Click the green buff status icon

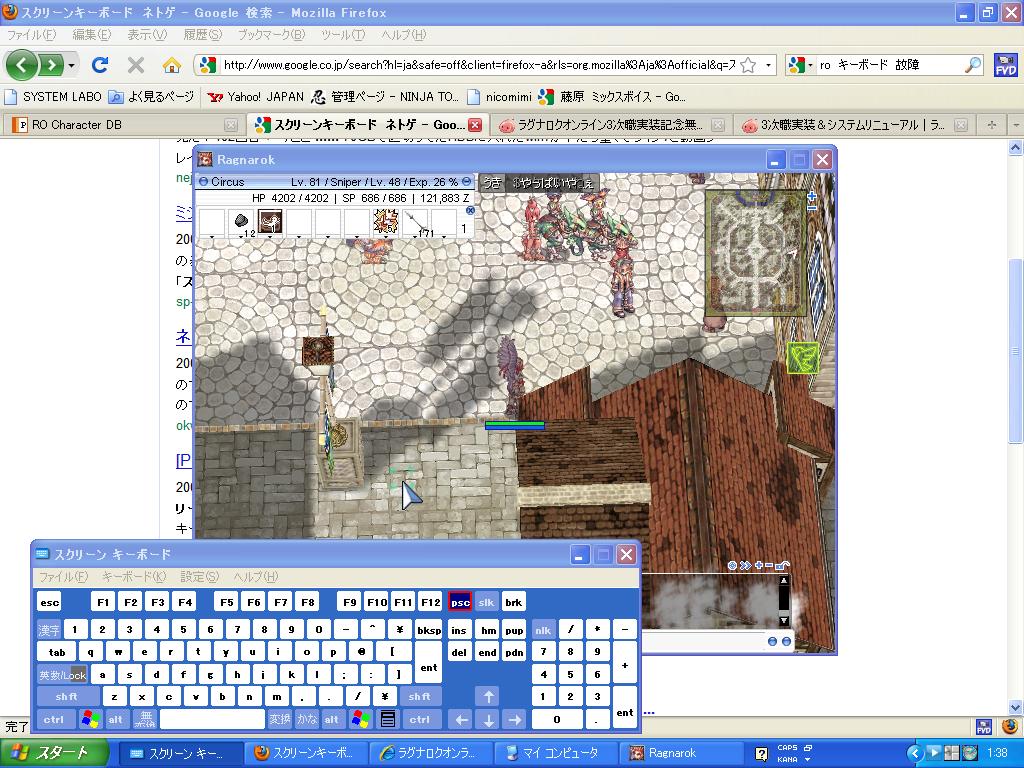(x=803, y=358)
